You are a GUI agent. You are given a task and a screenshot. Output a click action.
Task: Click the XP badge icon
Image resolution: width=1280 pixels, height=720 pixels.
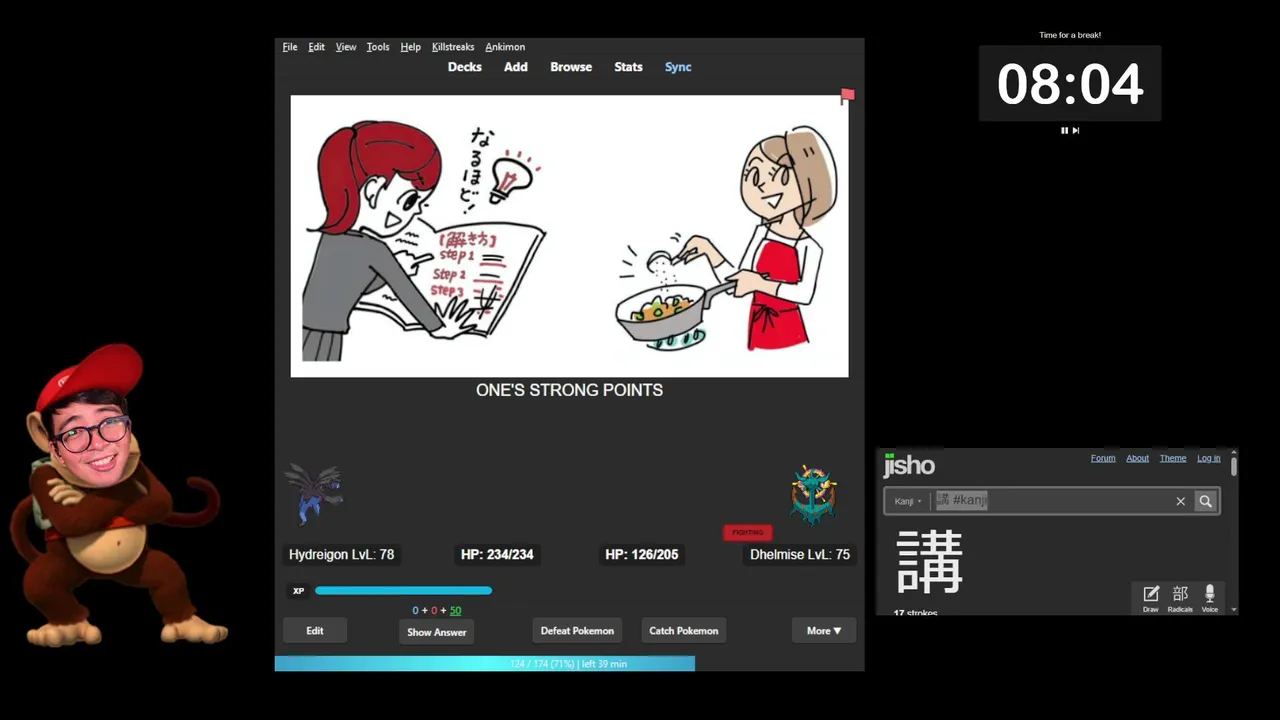298,591
